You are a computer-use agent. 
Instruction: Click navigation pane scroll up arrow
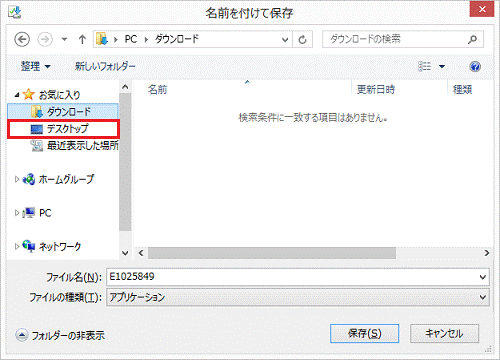[125, 87]
